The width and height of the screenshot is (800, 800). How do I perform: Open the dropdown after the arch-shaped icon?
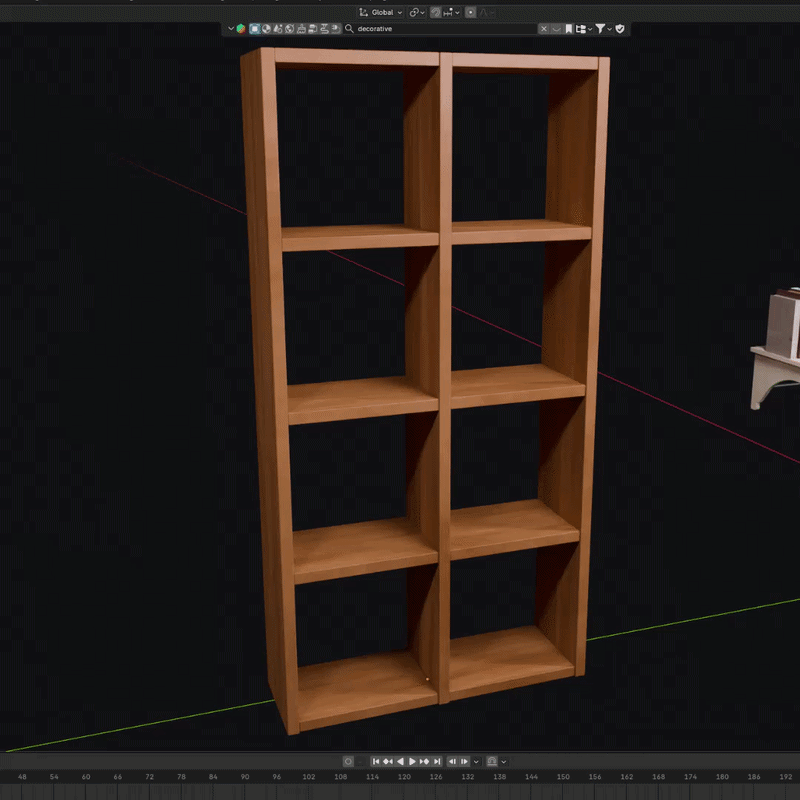point(504,762)
